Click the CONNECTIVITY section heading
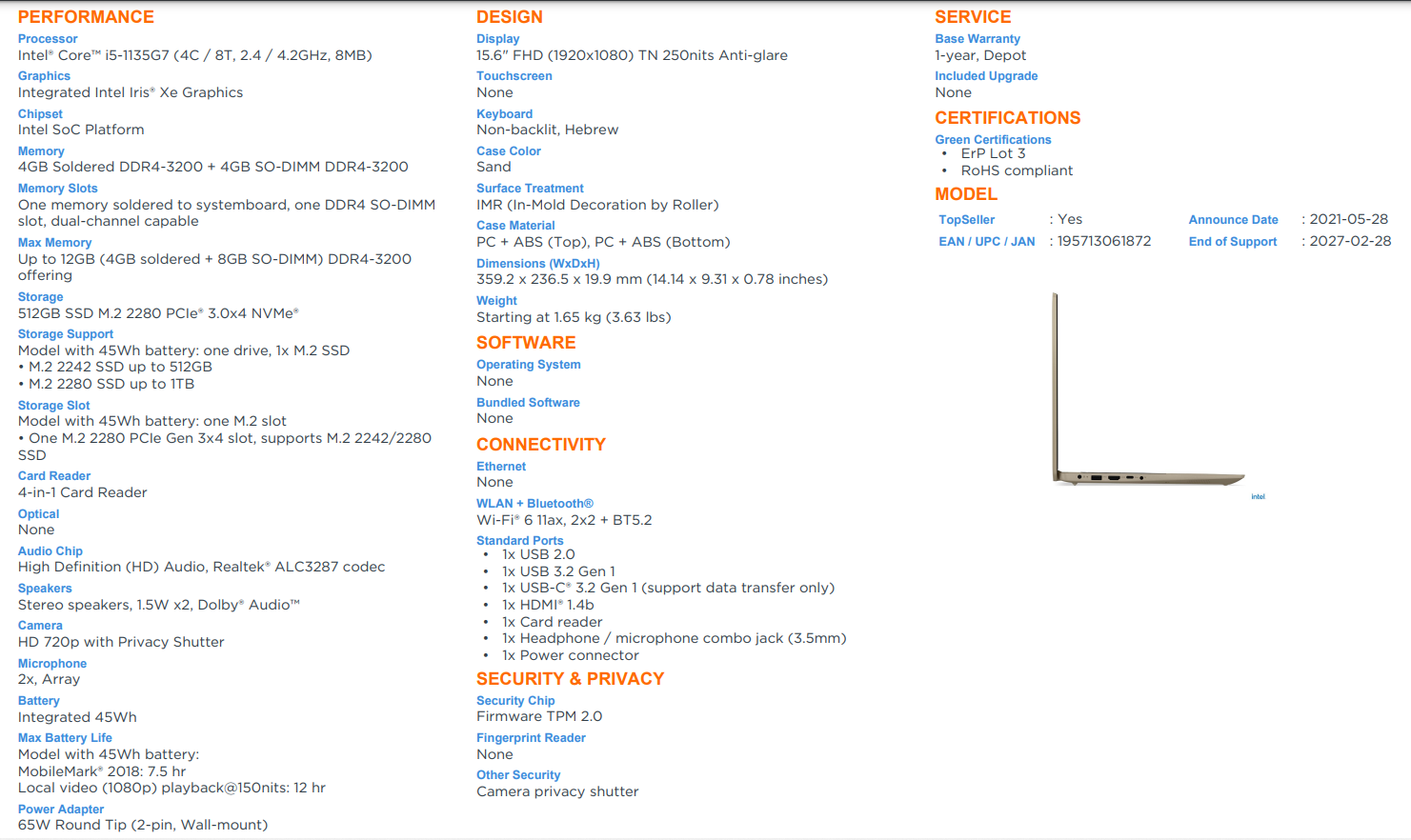 (x=541, y=445)
